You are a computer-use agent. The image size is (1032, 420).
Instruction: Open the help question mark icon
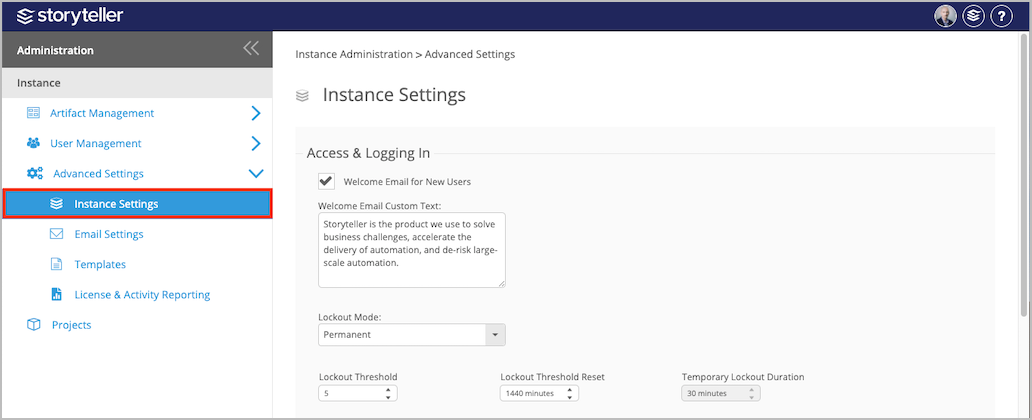[x=1001, y=16]
